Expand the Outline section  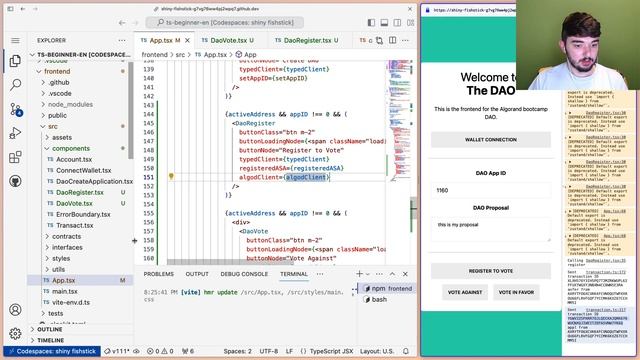49,329
